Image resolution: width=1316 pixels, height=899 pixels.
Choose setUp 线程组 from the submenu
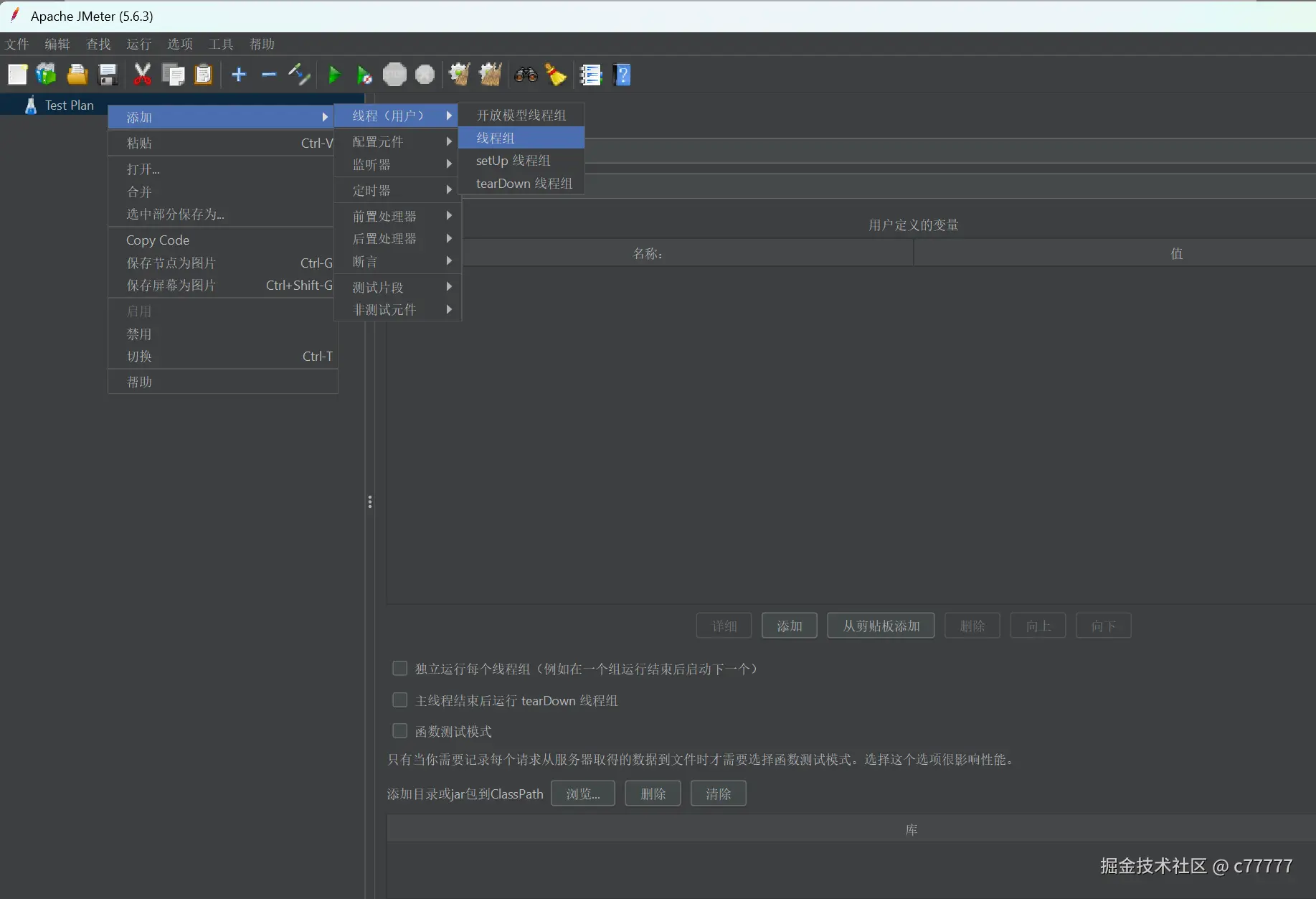pos(521,161)
